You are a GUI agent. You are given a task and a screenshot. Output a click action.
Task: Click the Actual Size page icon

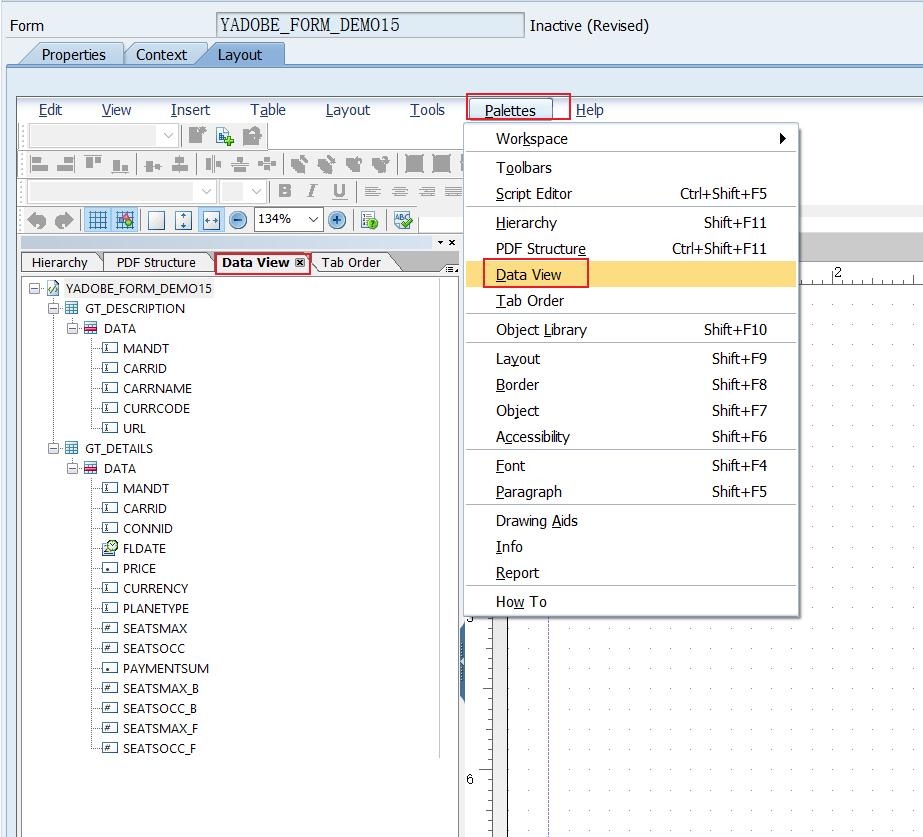point(156,221)
